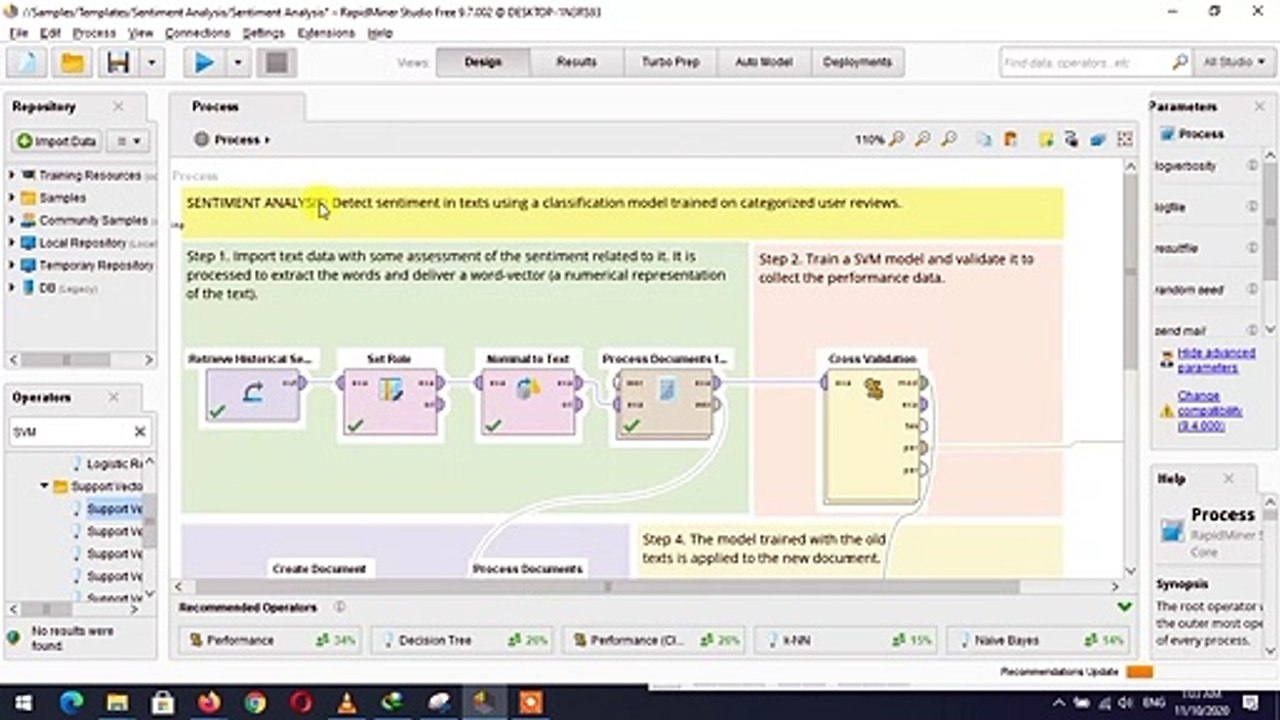This screenshot has height=720, width=1280.
Task: Click the Recommended Operators info icon
Action: pos(340,607)
